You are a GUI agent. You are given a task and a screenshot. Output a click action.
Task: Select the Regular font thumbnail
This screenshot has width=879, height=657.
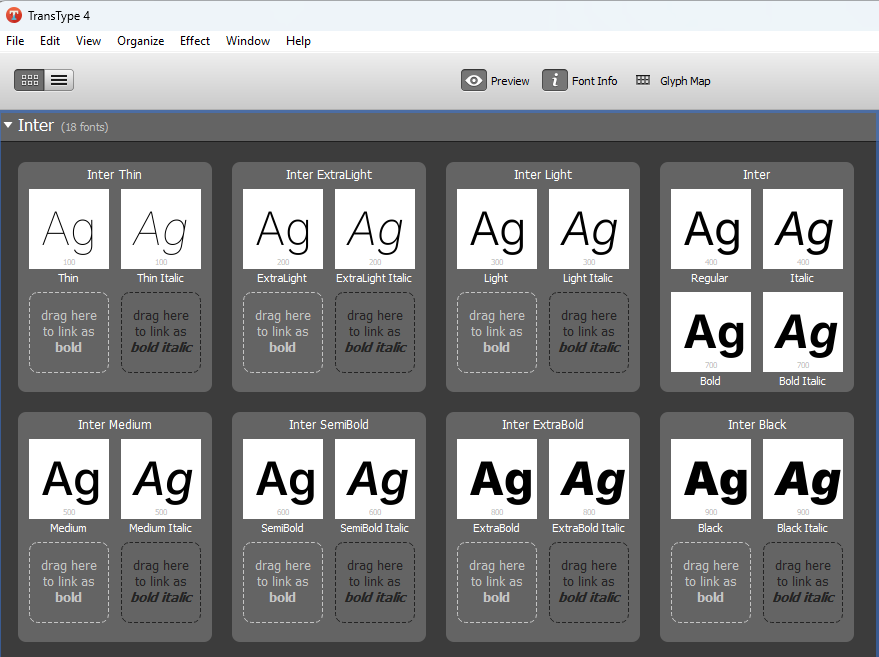[x=711, y=229]
